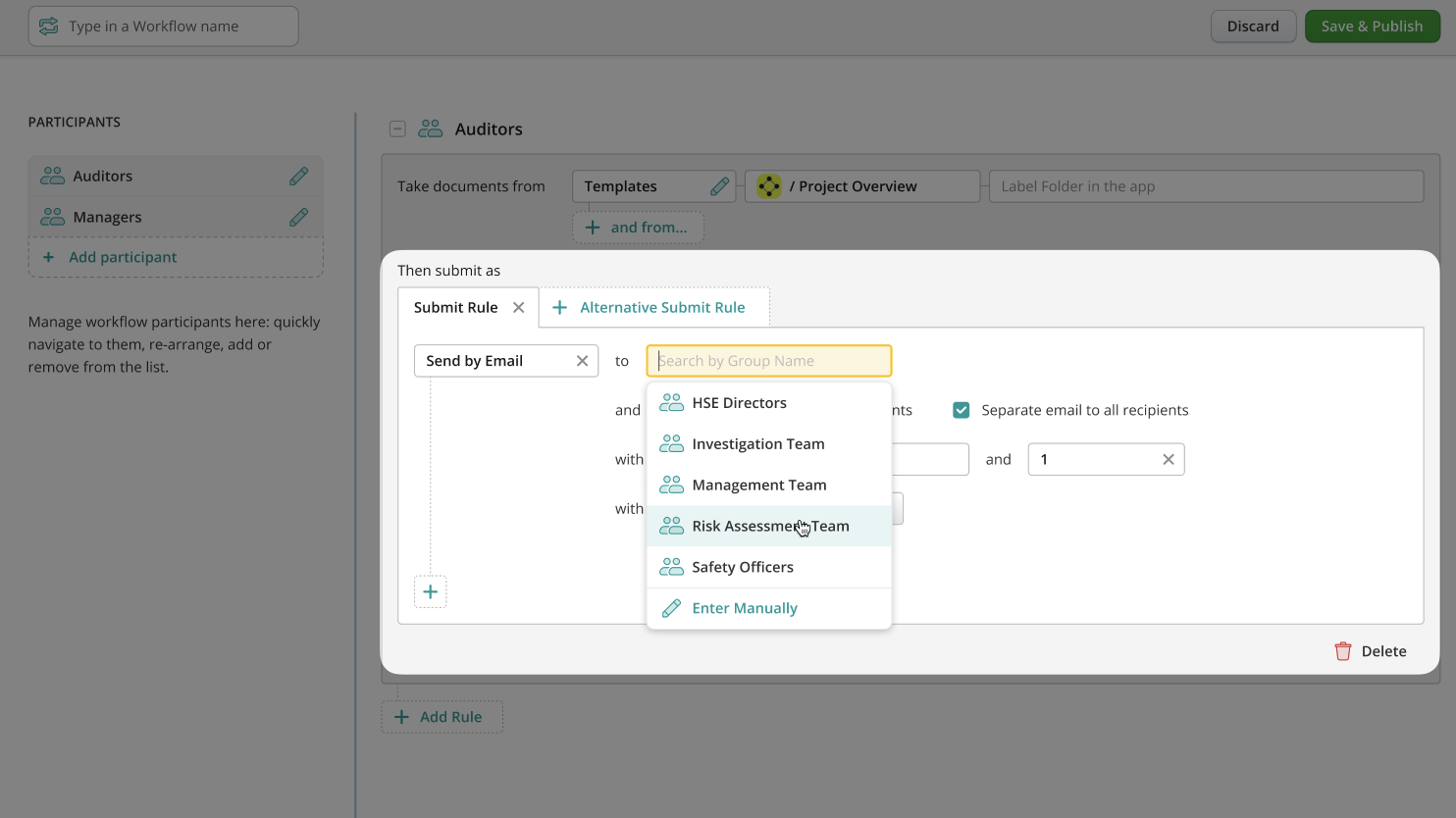
Task: Open the Alternative Submit Rule tab
Action: [x=661, y=308]
